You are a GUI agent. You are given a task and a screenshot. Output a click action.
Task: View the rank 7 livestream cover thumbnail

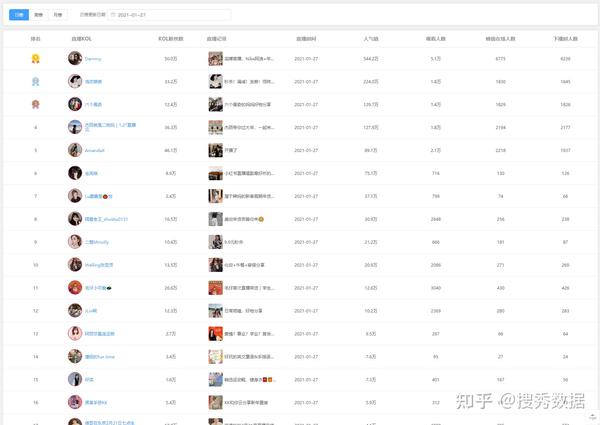215,196
